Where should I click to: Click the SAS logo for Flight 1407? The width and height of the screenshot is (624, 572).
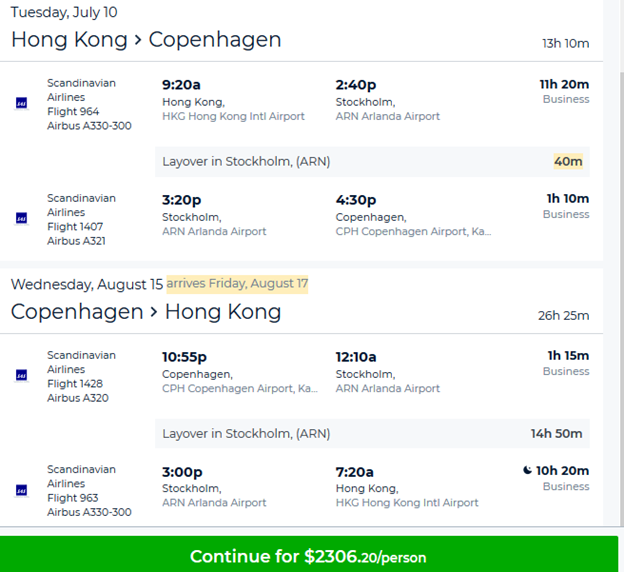click(21, 218)
